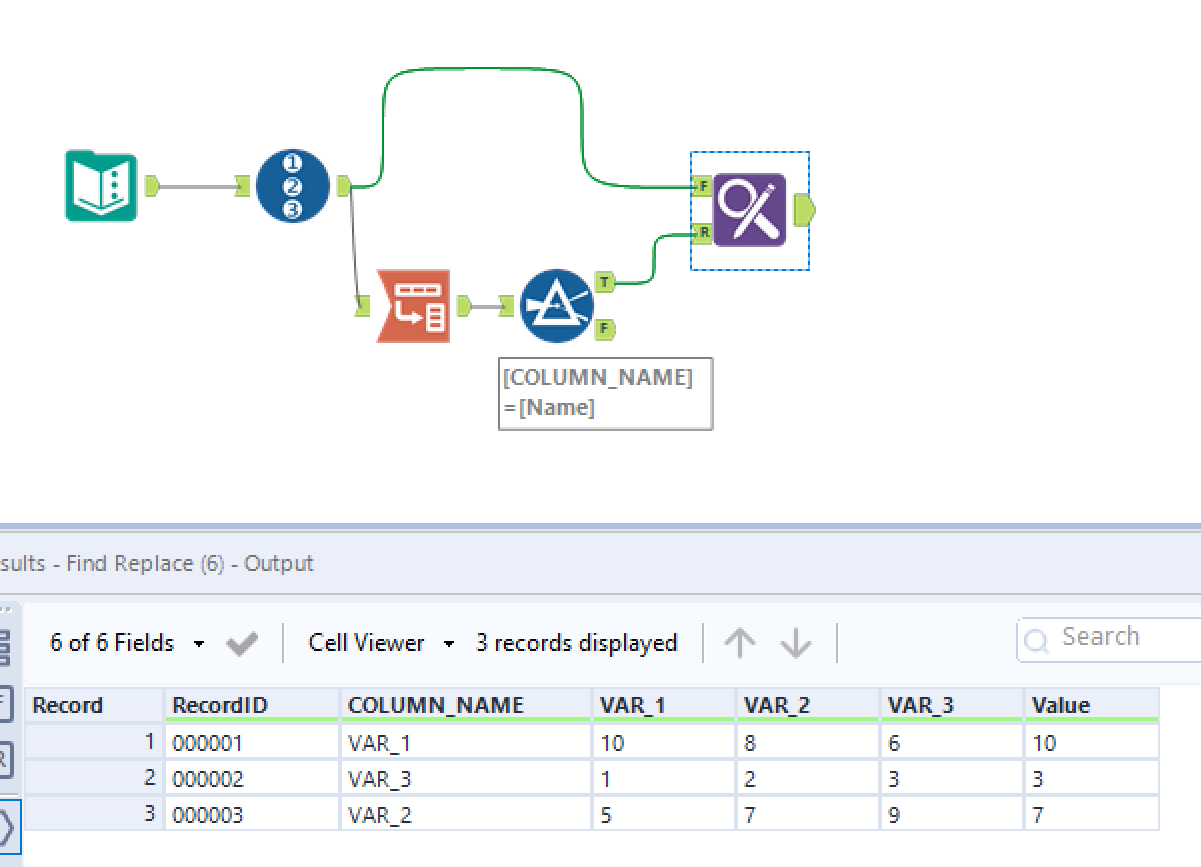The height and width of the screenshot is (867, 1201).
Task: Click the Find Replace output anchor
Action: coord(804,210)
